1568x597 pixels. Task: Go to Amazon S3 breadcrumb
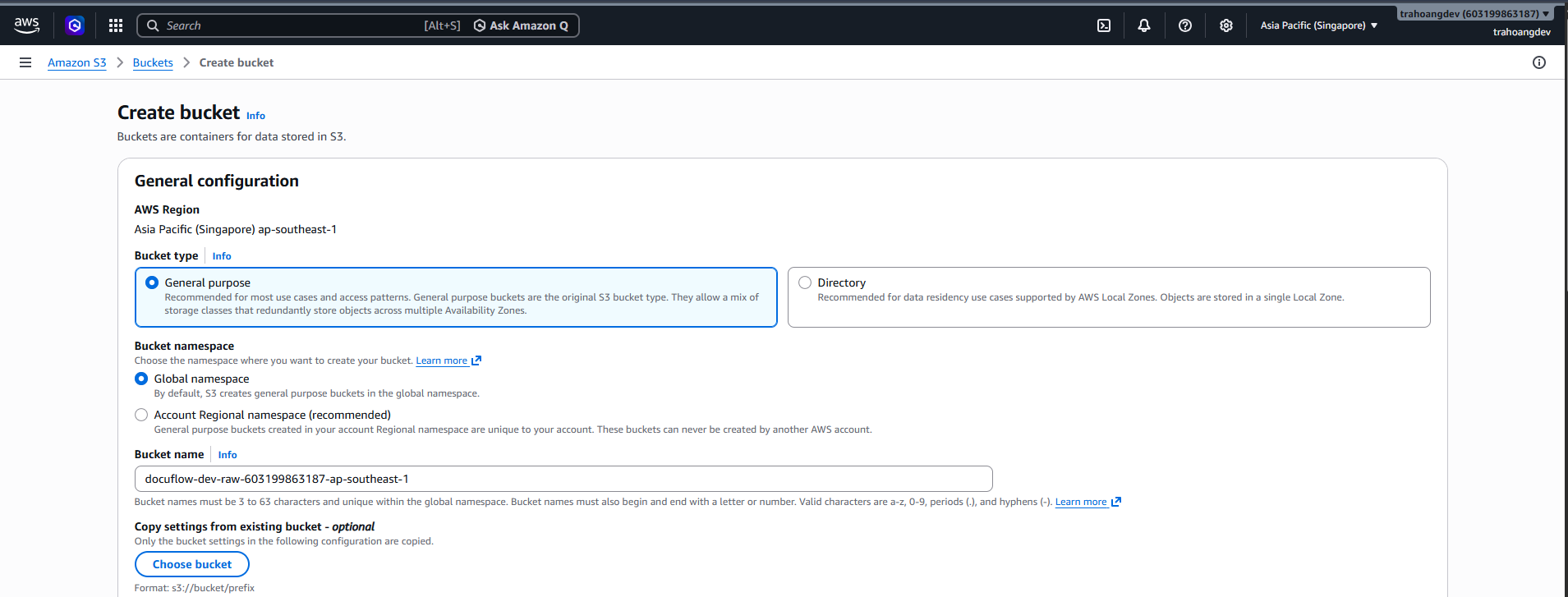click(77, 62)
